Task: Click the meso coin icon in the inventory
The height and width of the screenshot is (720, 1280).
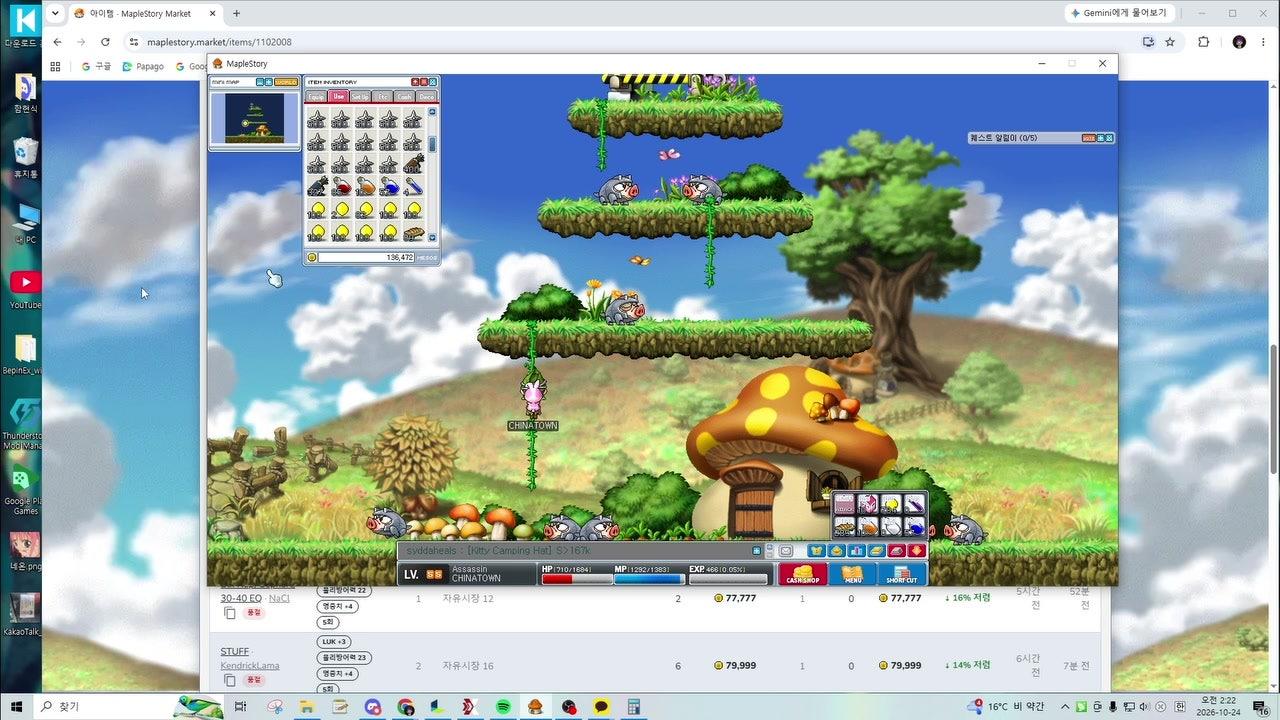Action: (x=312, y=257)
